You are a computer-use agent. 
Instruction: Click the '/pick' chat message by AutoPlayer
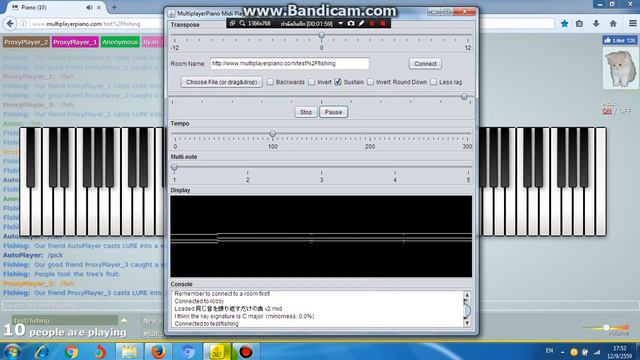[x=55, y=255]
